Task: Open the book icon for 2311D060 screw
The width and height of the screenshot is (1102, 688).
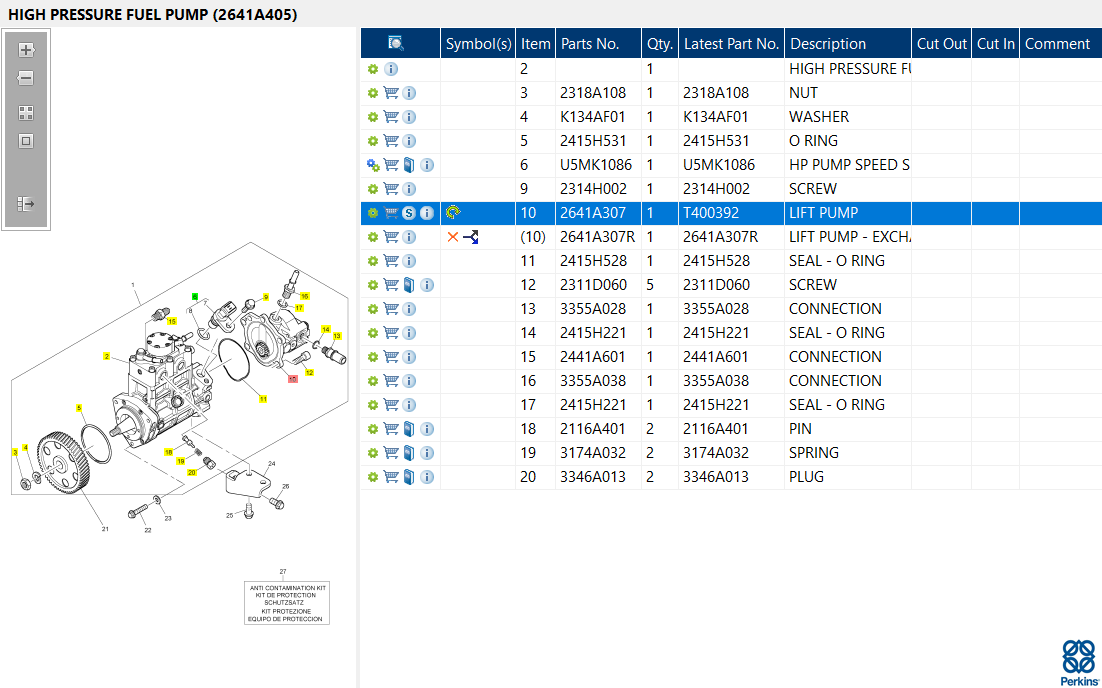Action: click(409, 285)
